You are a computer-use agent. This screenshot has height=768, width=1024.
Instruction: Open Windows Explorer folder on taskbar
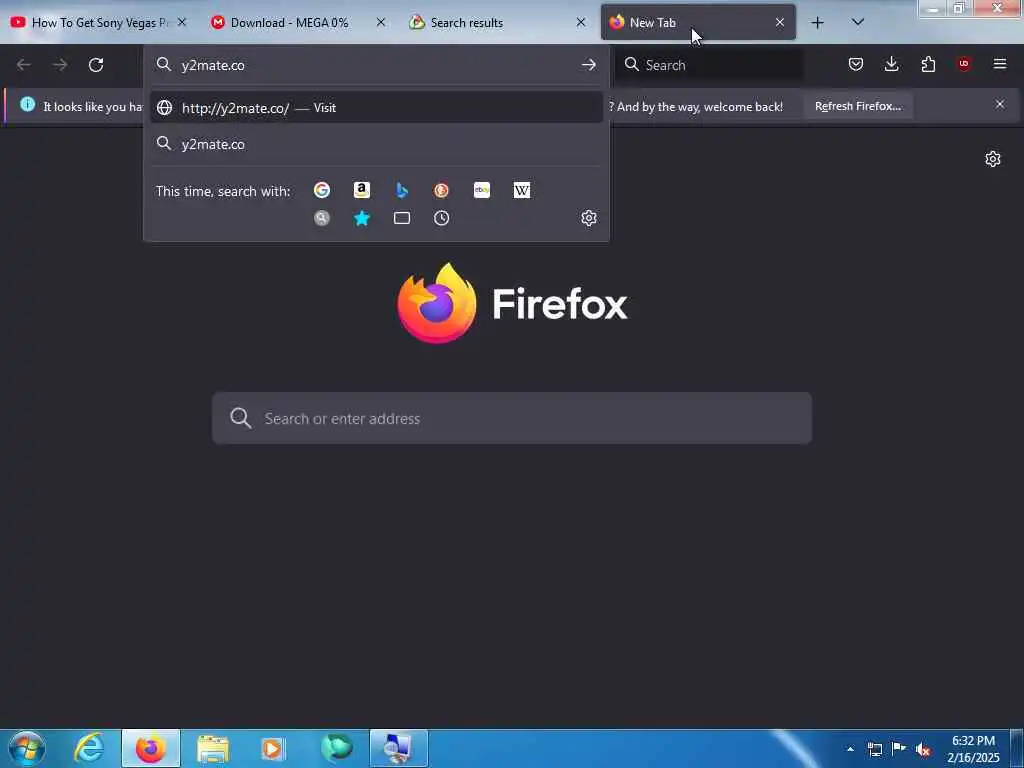coord(213,748)
